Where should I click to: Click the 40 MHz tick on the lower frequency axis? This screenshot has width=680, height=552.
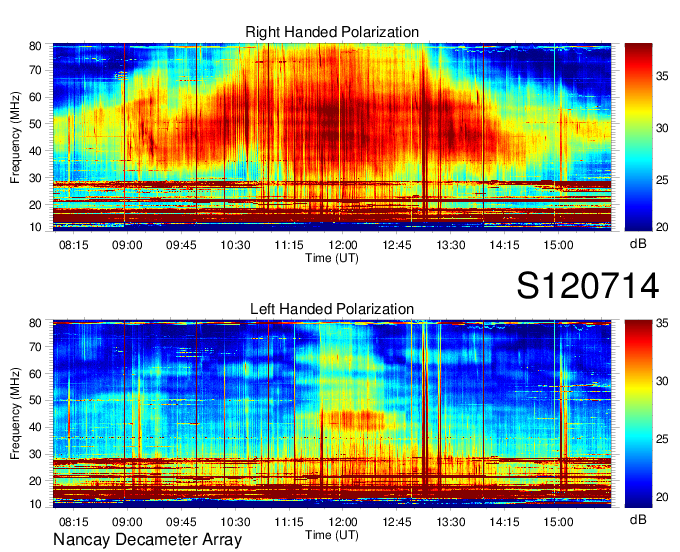click(36, 427)
